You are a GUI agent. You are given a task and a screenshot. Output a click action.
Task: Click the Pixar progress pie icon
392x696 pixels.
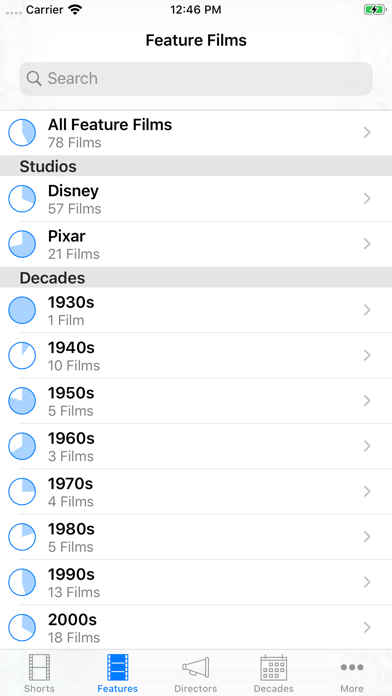(22, 244)
